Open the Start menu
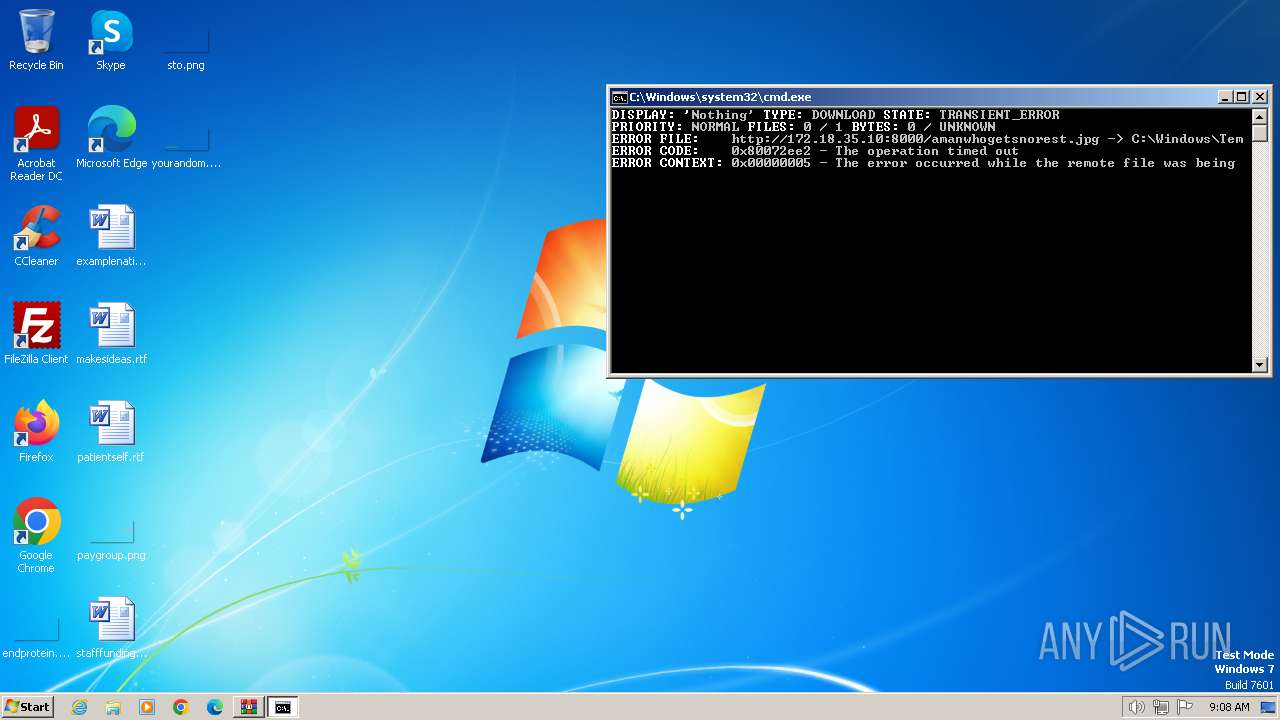This screenshot has width=1280, height=720. pyautogui.click(x=28, y=707)
